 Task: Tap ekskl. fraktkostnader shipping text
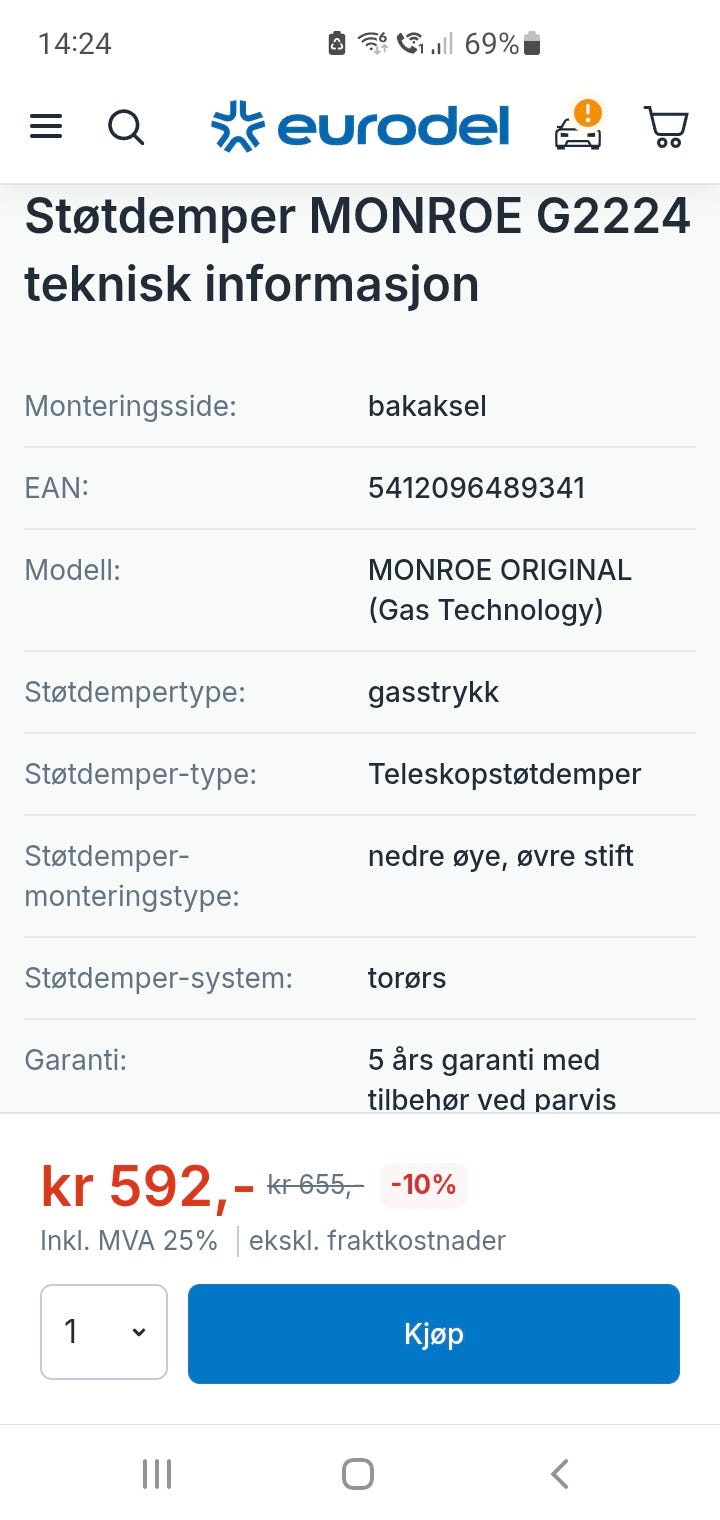pos(377,1241)
